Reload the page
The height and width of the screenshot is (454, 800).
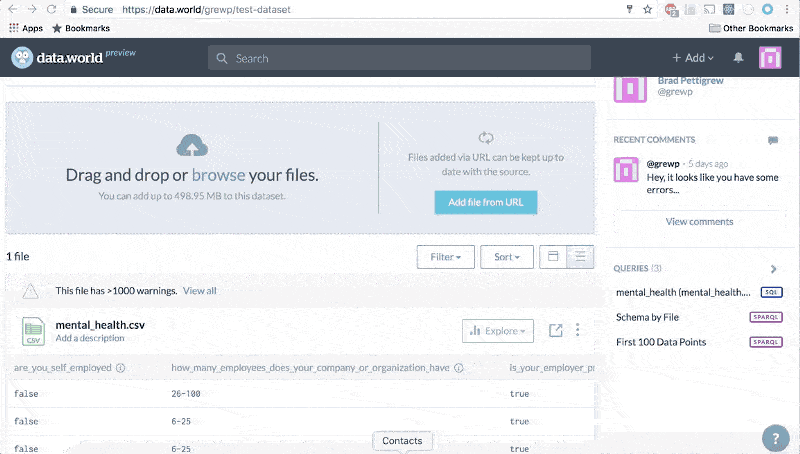(x=52, y=9)
